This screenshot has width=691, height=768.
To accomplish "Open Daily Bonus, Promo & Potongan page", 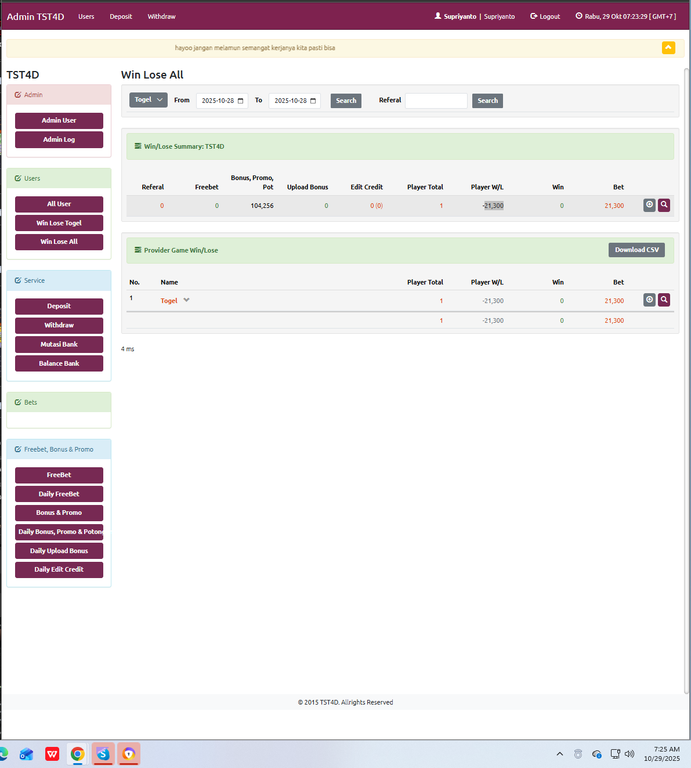I will coord(59,532).
